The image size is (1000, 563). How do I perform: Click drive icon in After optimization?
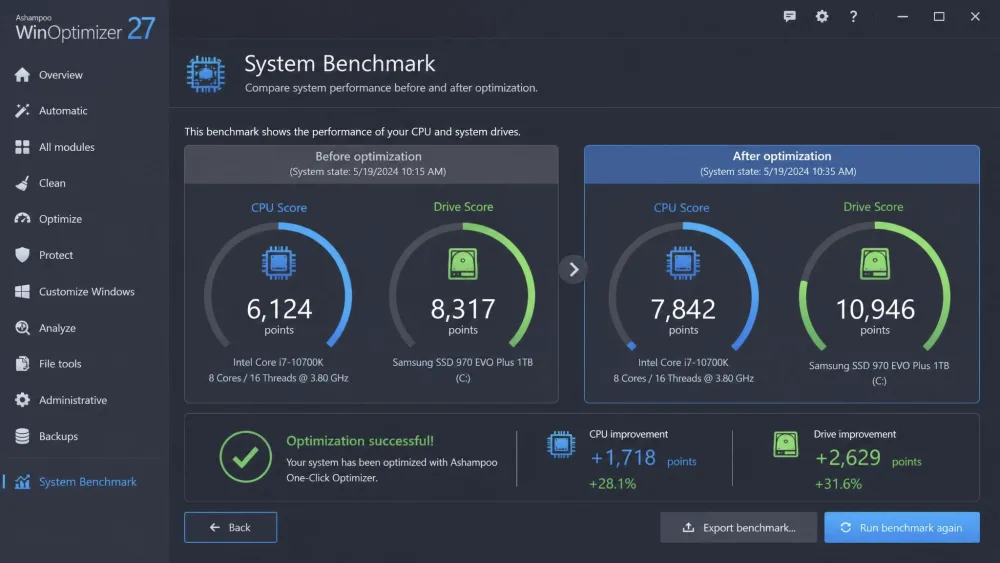(x=875, y=263)
